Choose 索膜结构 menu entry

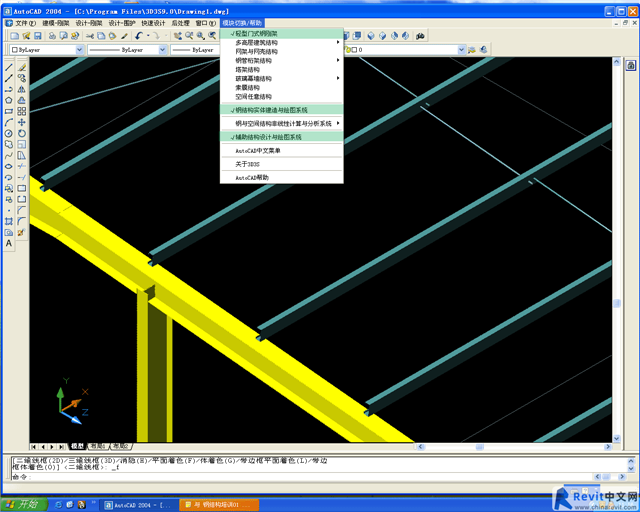point(282,87)
